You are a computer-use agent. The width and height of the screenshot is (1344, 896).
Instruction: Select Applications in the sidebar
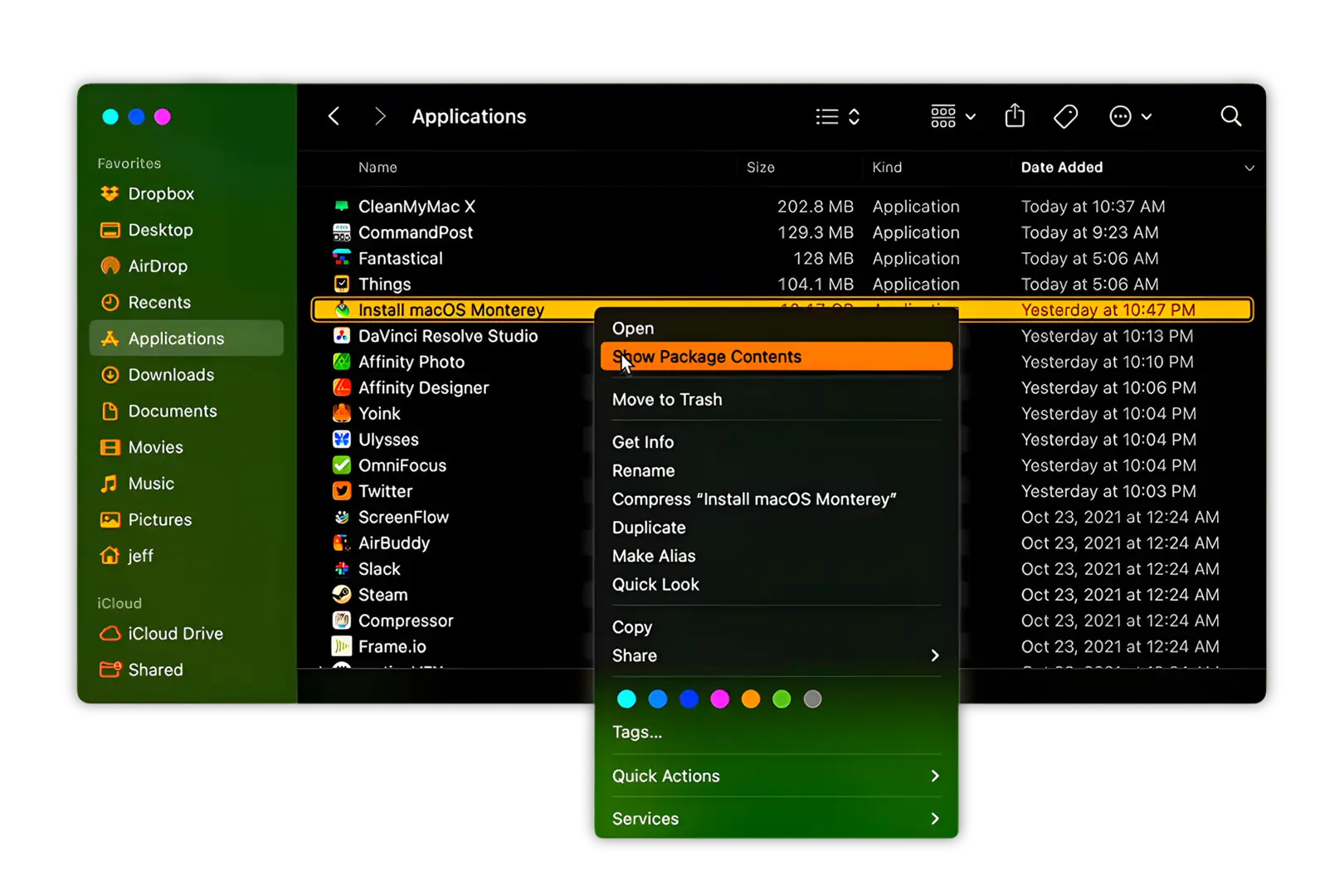[186, 338]
